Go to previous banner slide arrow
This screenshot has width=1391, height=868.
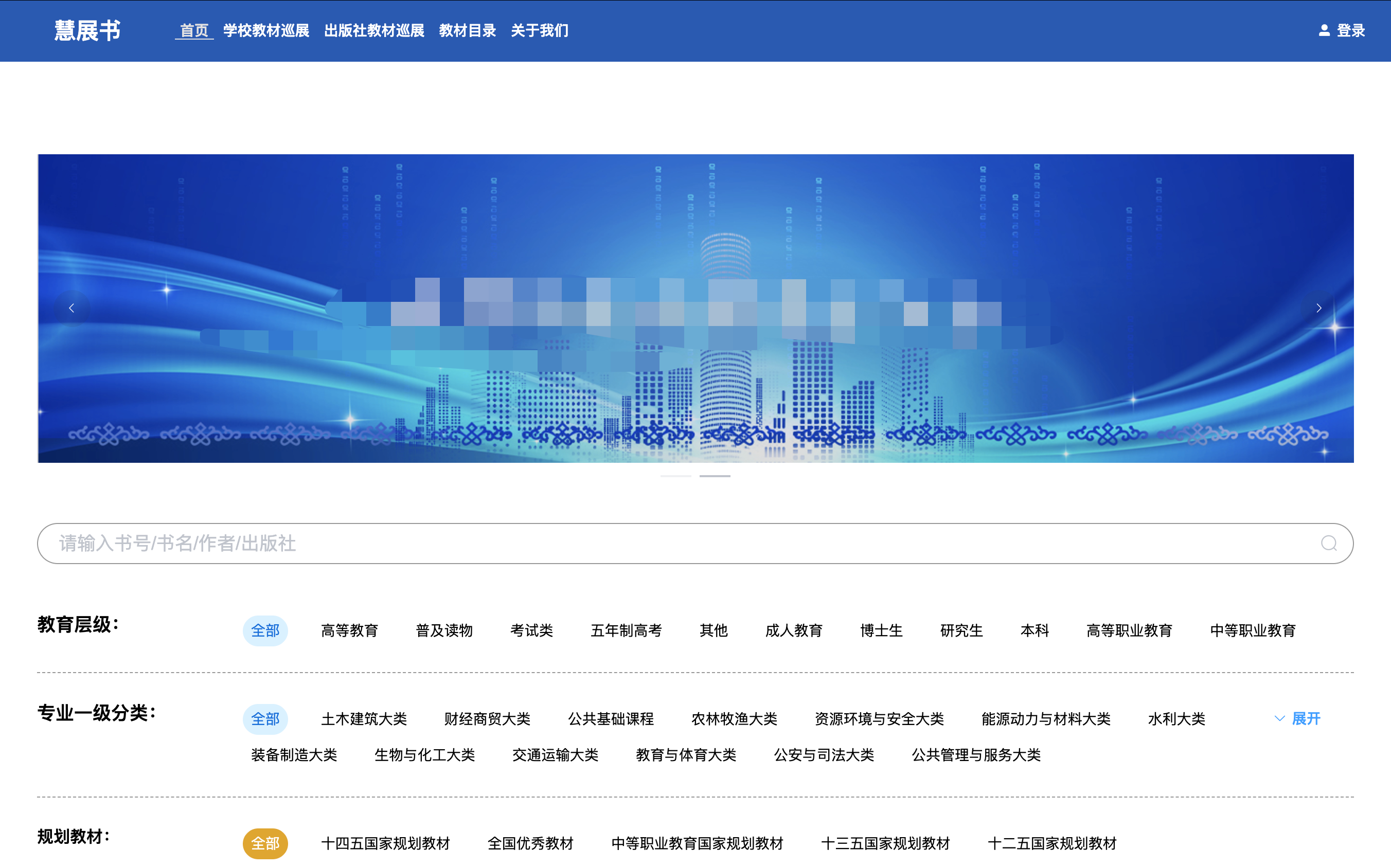71,309
